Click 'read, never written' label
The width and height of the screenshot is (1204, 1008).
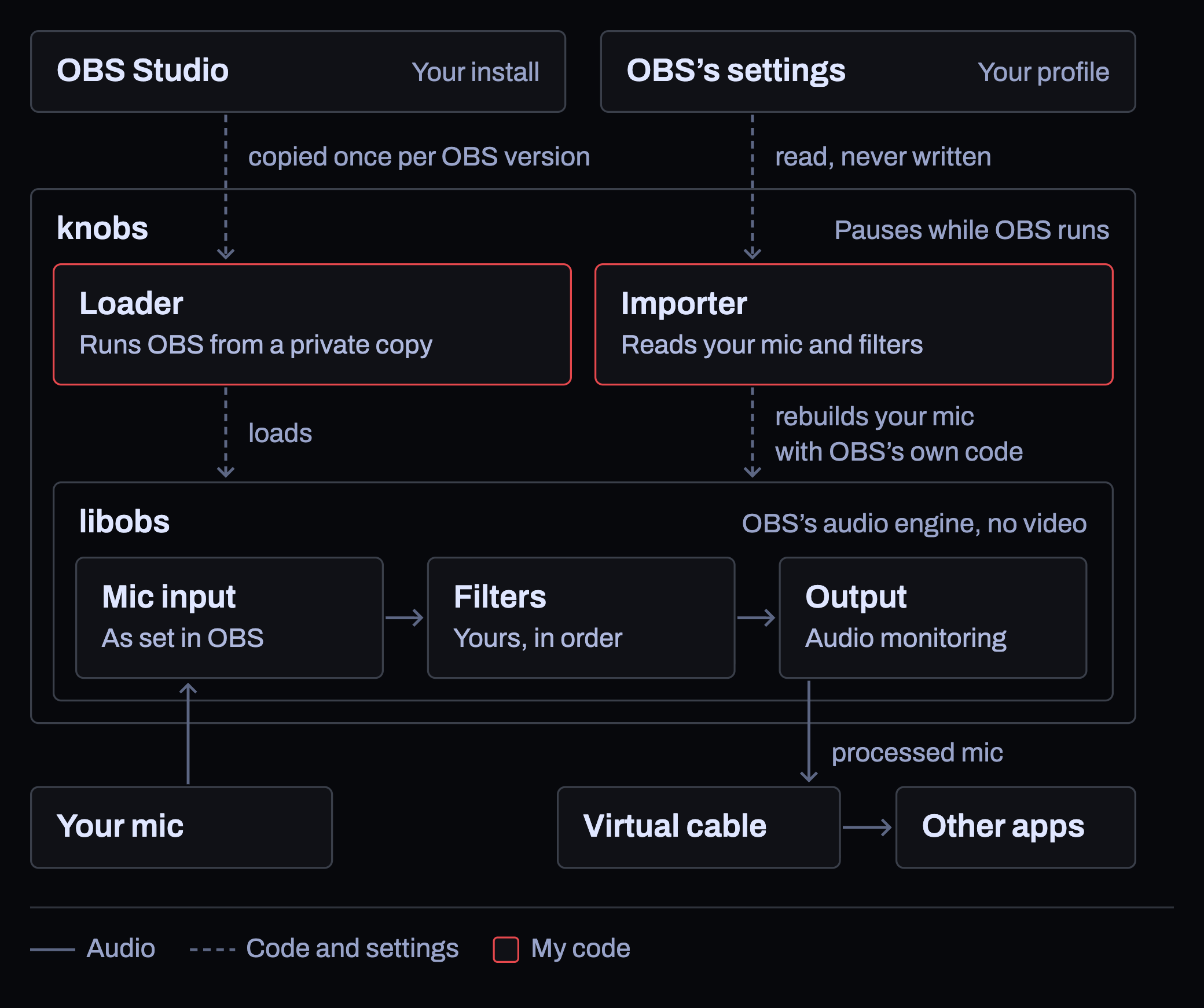(x=883, y=157)
